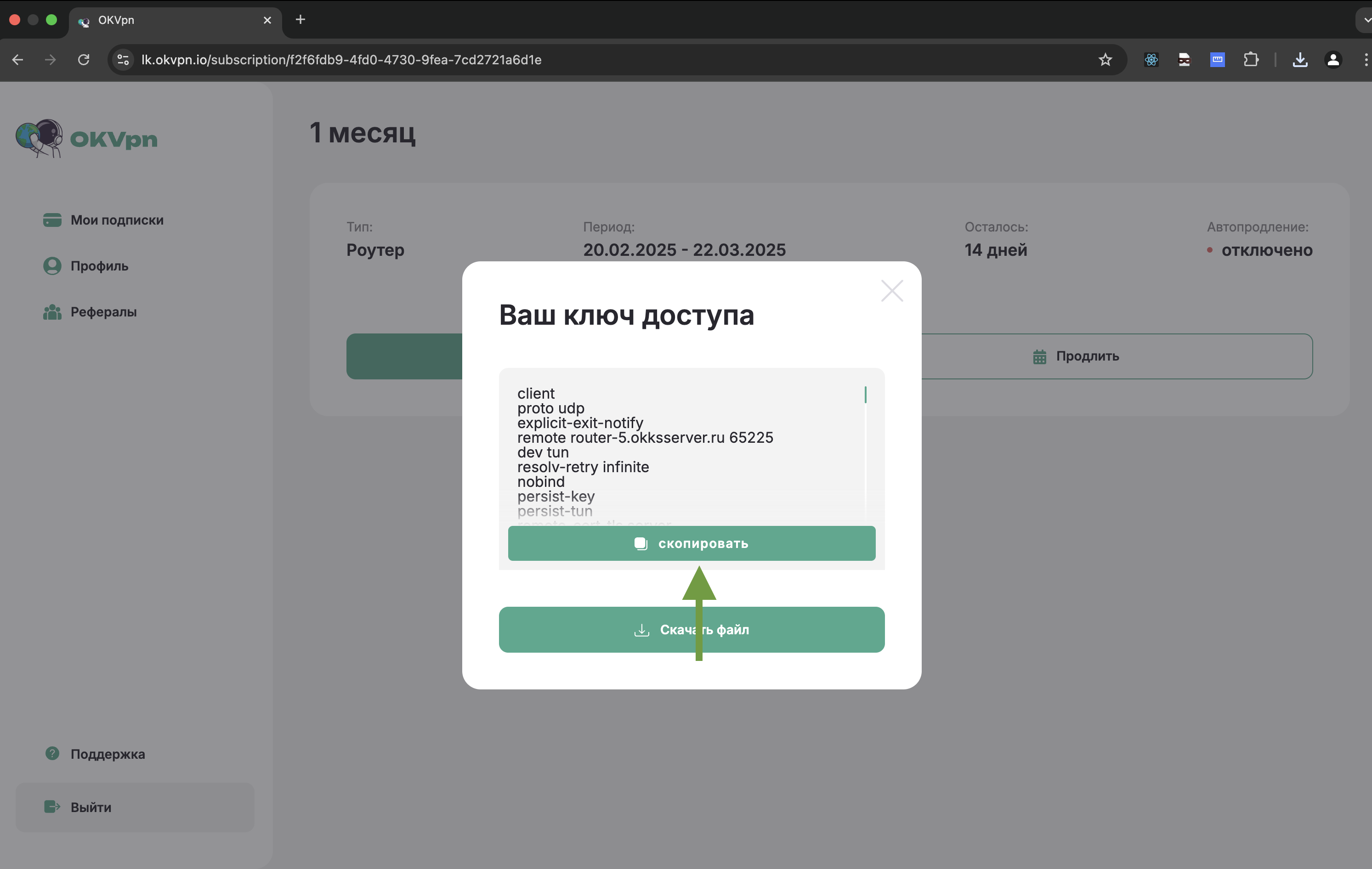This screenshot has height=869, width=1372.
Task: Open the browser downloads icon
Action: tap(1300, 59)
